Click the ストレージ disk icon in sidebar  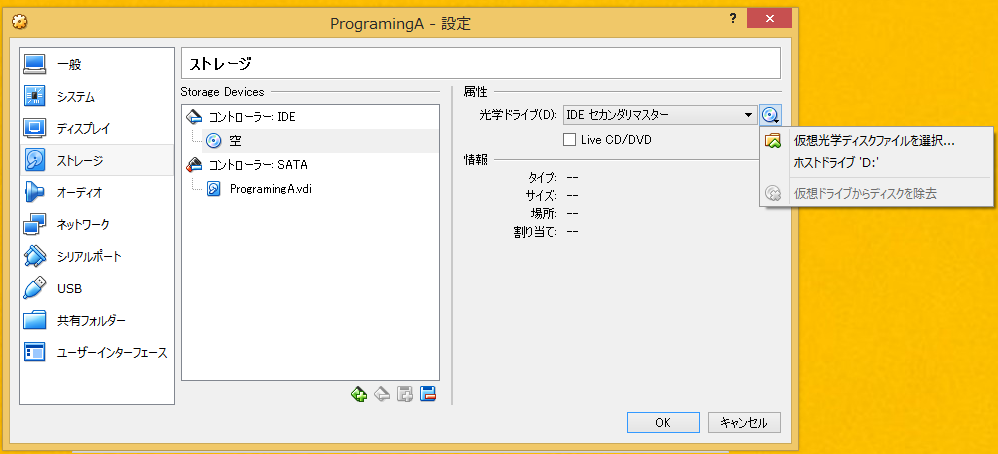click(35, 160)
